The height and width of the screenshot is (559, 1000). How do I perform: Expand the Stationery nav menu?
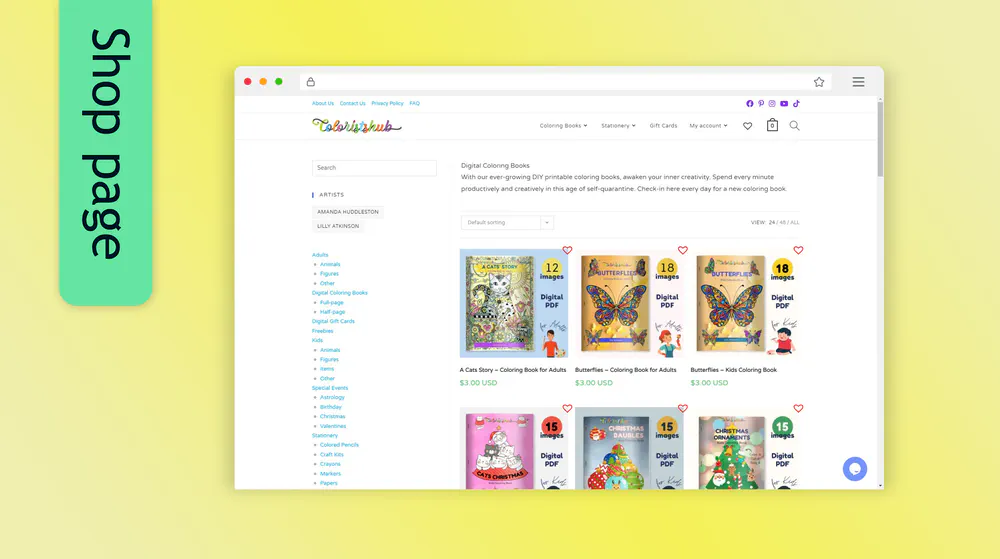click(x=618, y=126)
